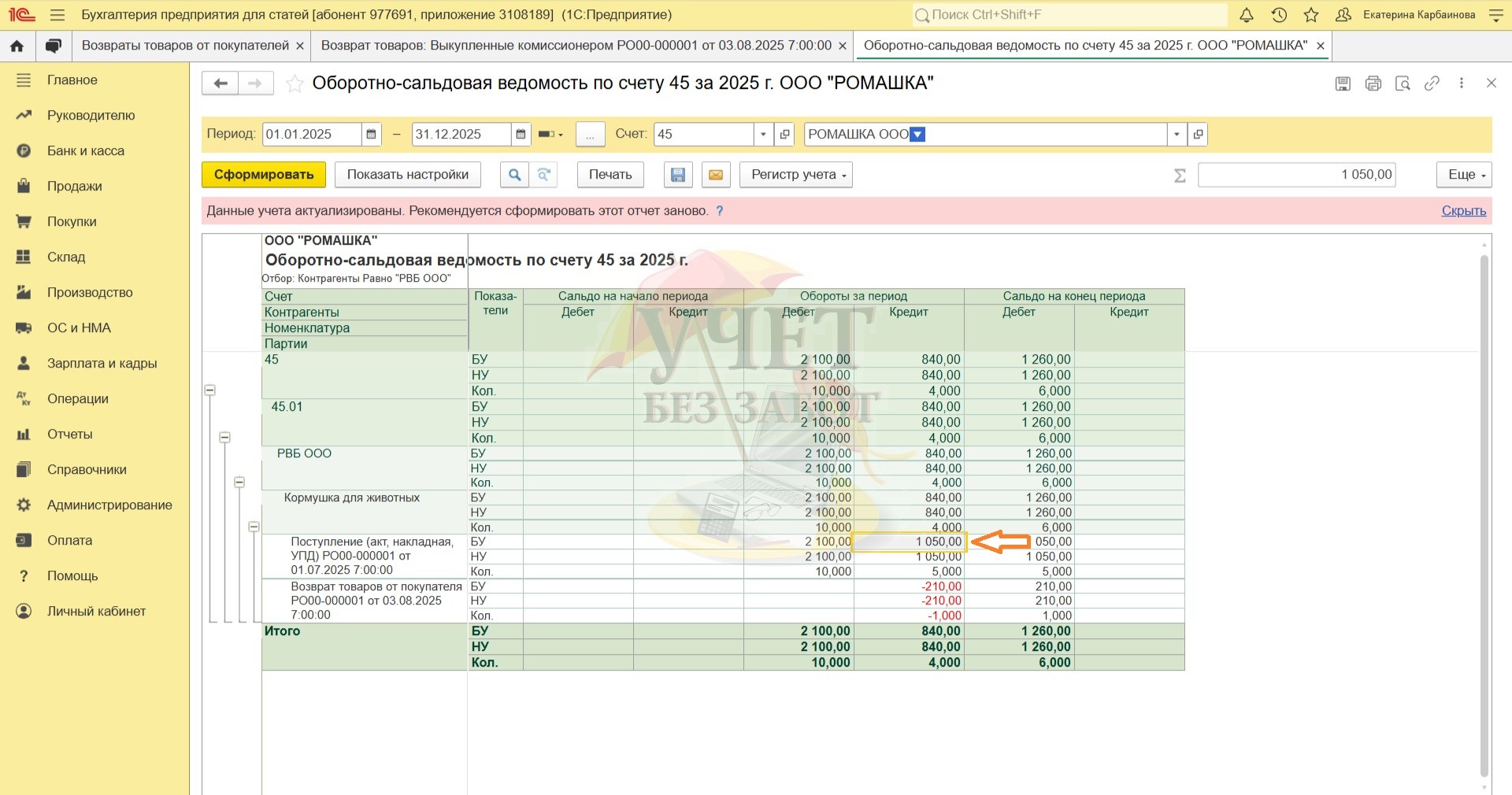Open the Счет account dropdown

coord(763,135)
